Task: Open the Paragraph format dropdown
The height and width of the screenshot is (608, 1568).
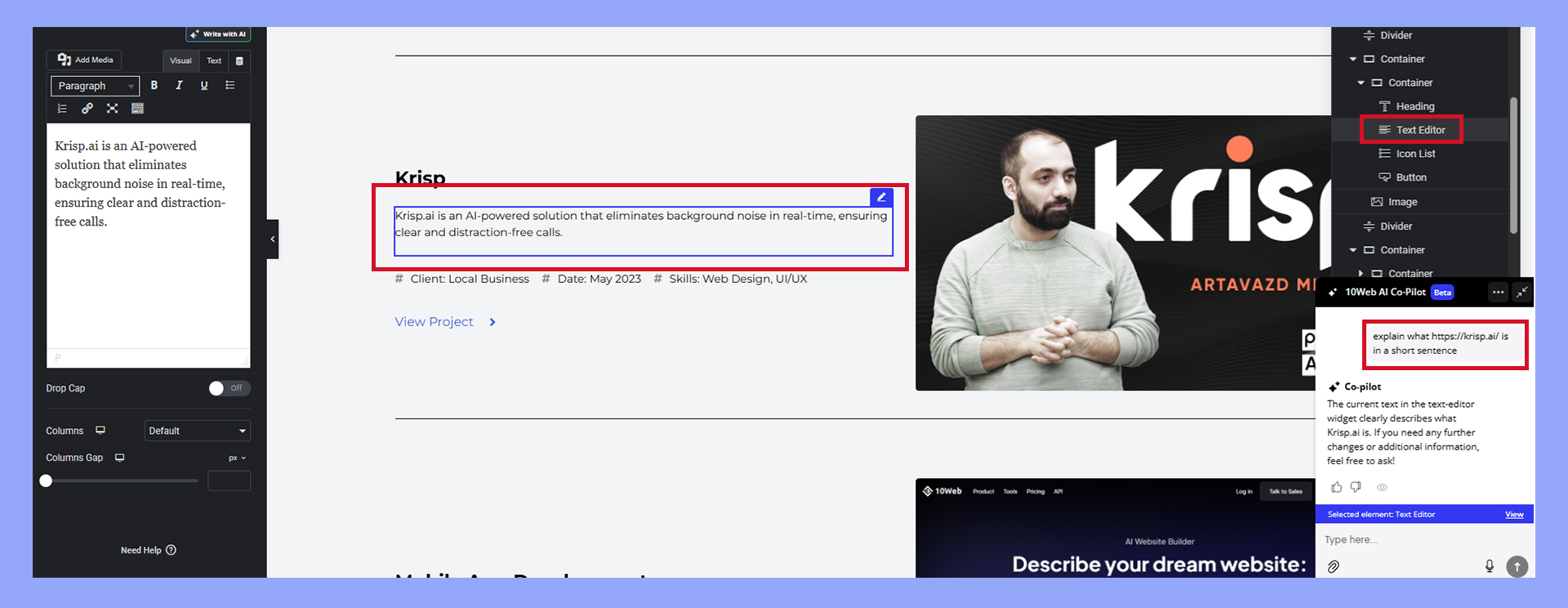Action: point(95,86)
